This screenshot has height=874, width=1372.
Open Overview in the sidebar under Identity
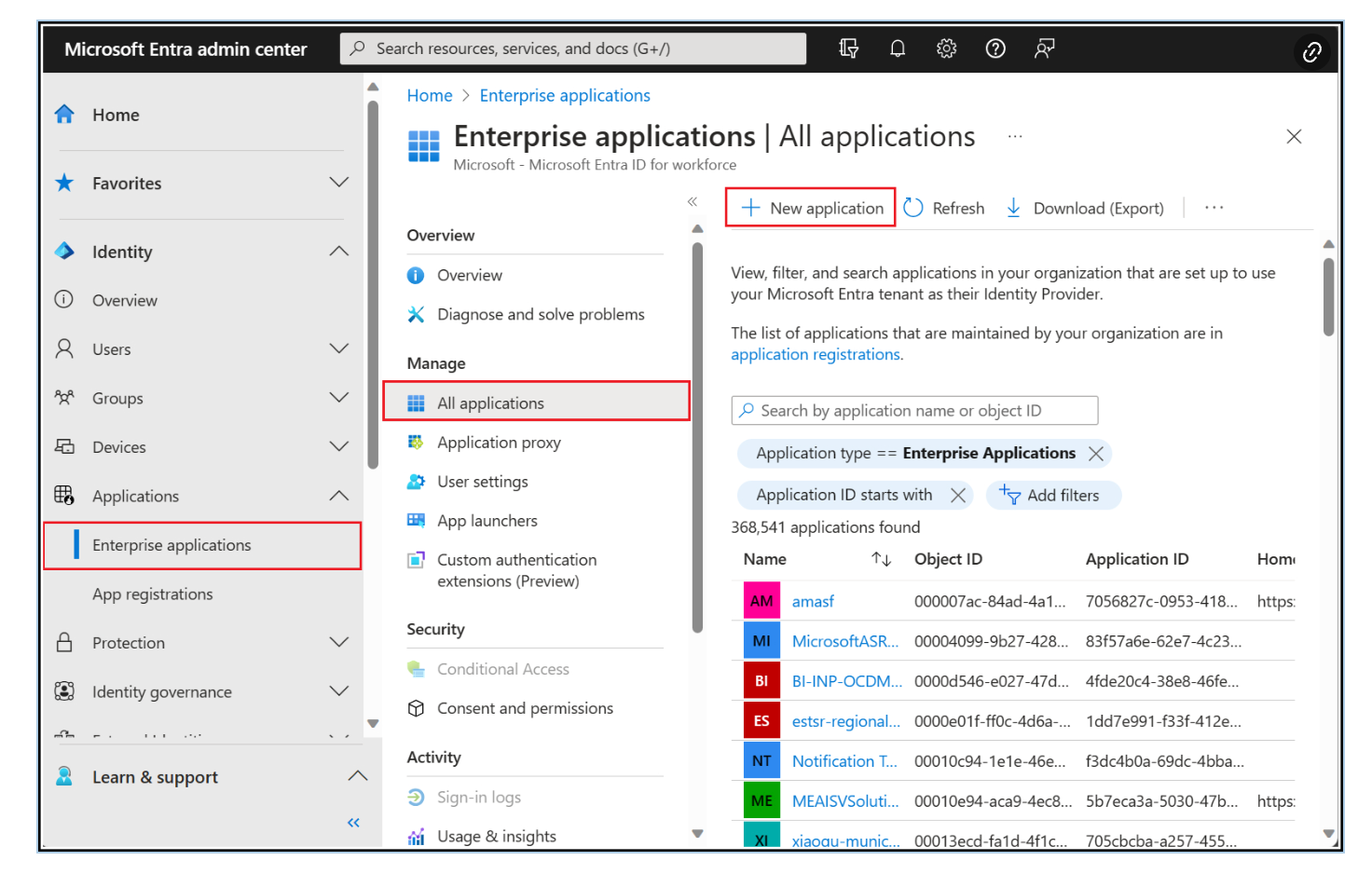(x=125, y=300)
